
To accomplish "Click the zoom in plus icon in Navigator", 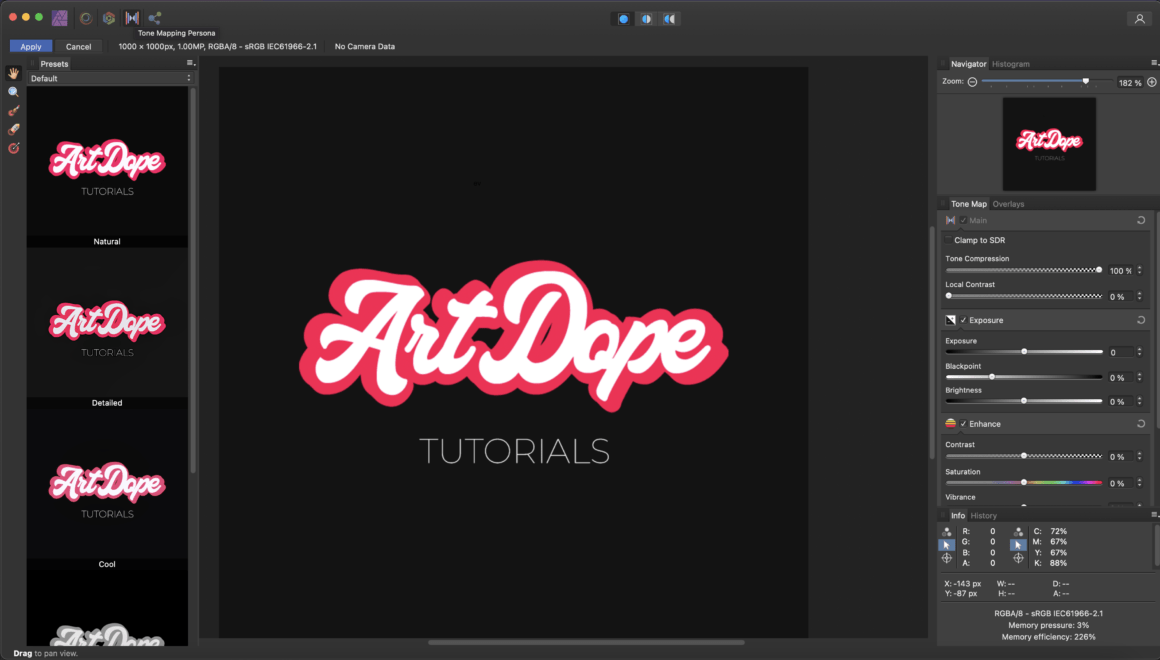I will point(1152,82).
